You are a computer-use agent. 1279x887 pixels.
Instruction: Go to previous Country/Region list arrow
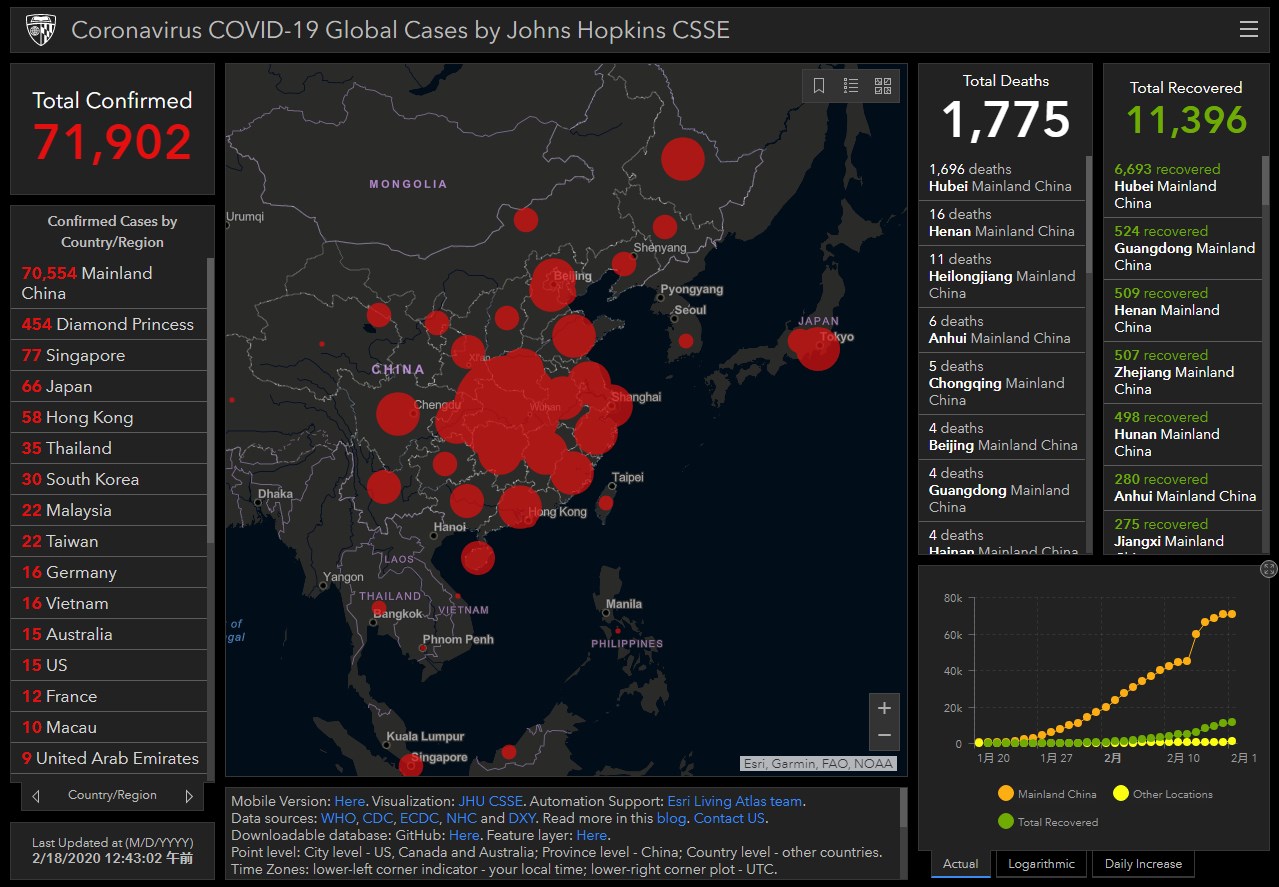point(37,796)
